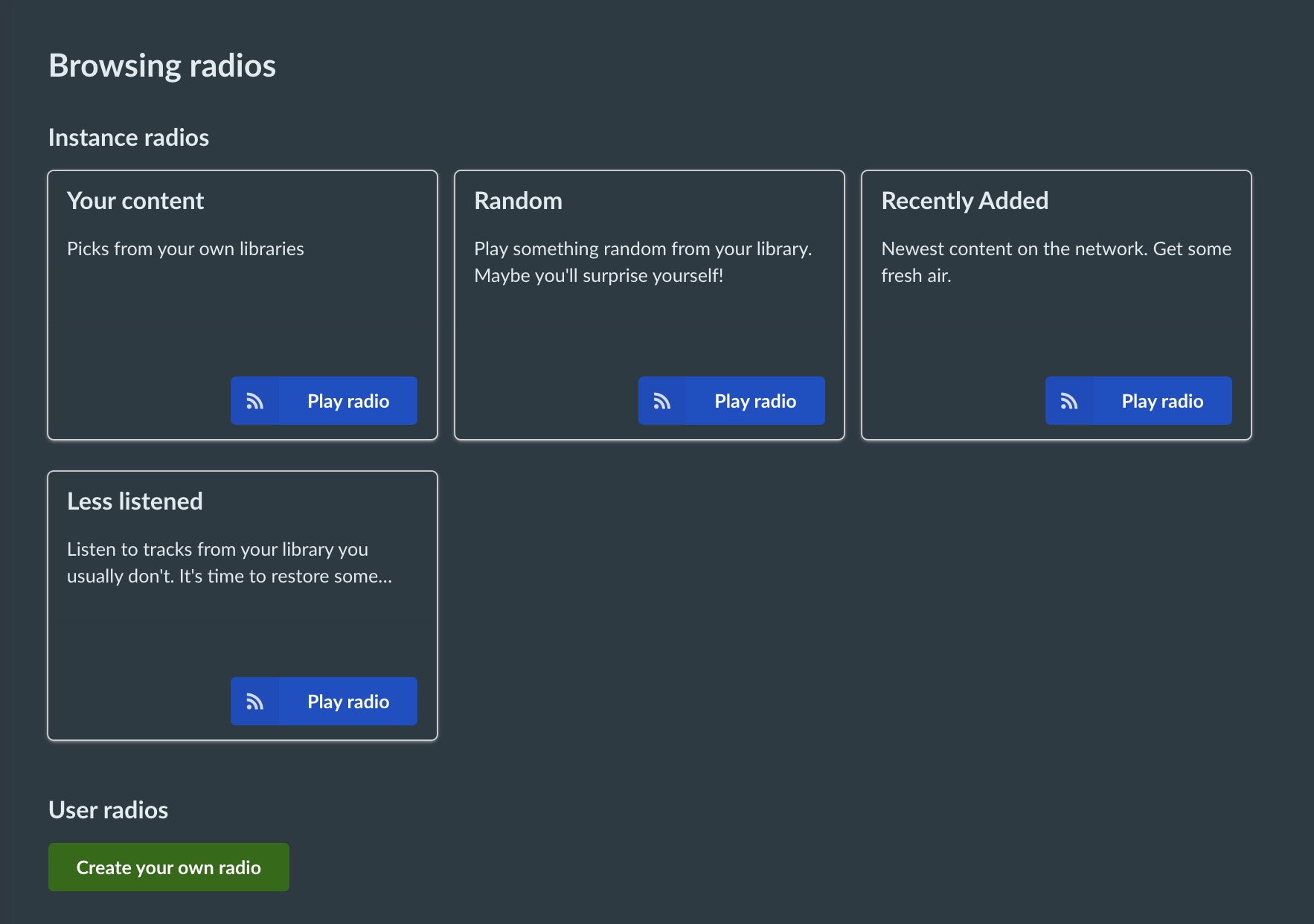1314x924 pixels.
Task: Select the Your content card title
Action: pos(135,201)
